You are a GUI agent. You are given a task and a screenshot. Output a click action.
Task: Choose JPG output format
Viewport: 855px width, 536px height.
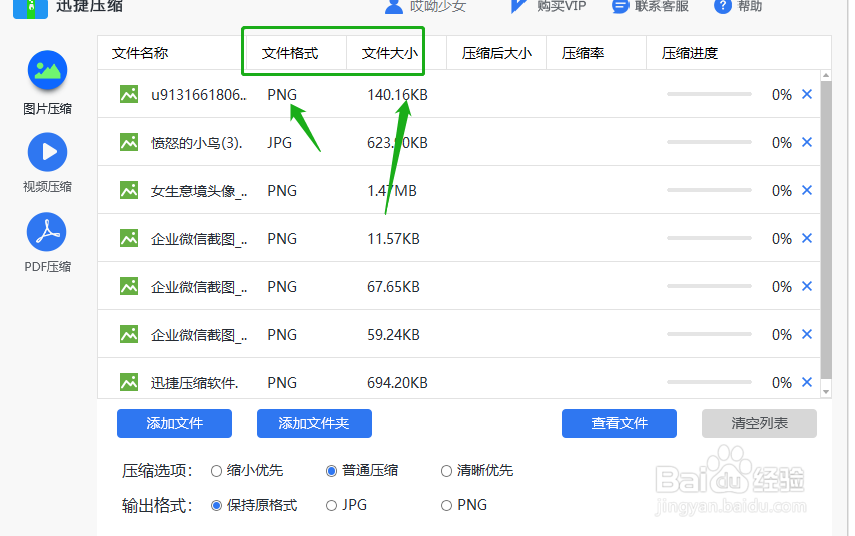click(332, 505)
